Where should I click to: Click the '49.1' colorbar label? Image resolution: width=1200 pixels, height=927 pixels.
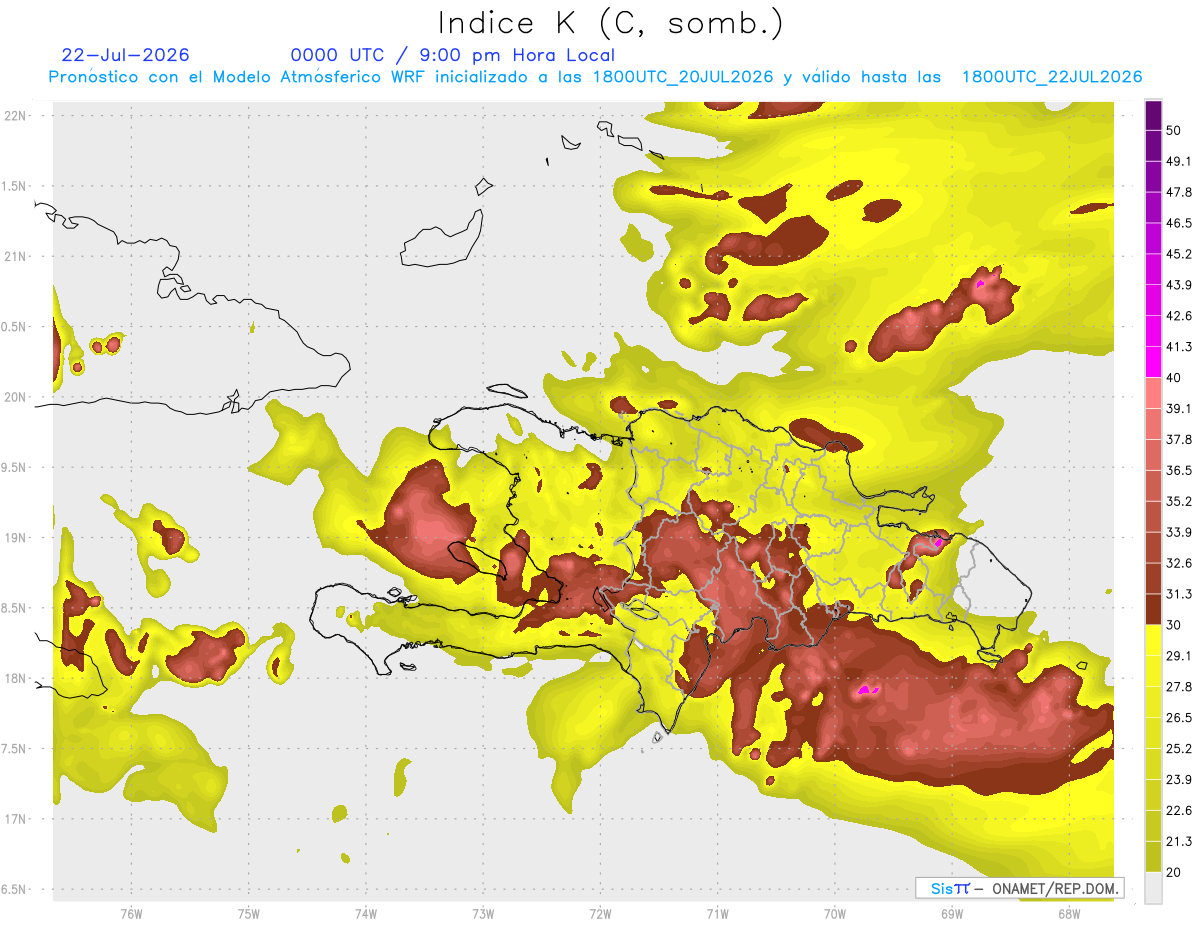tap(1178, 161)
